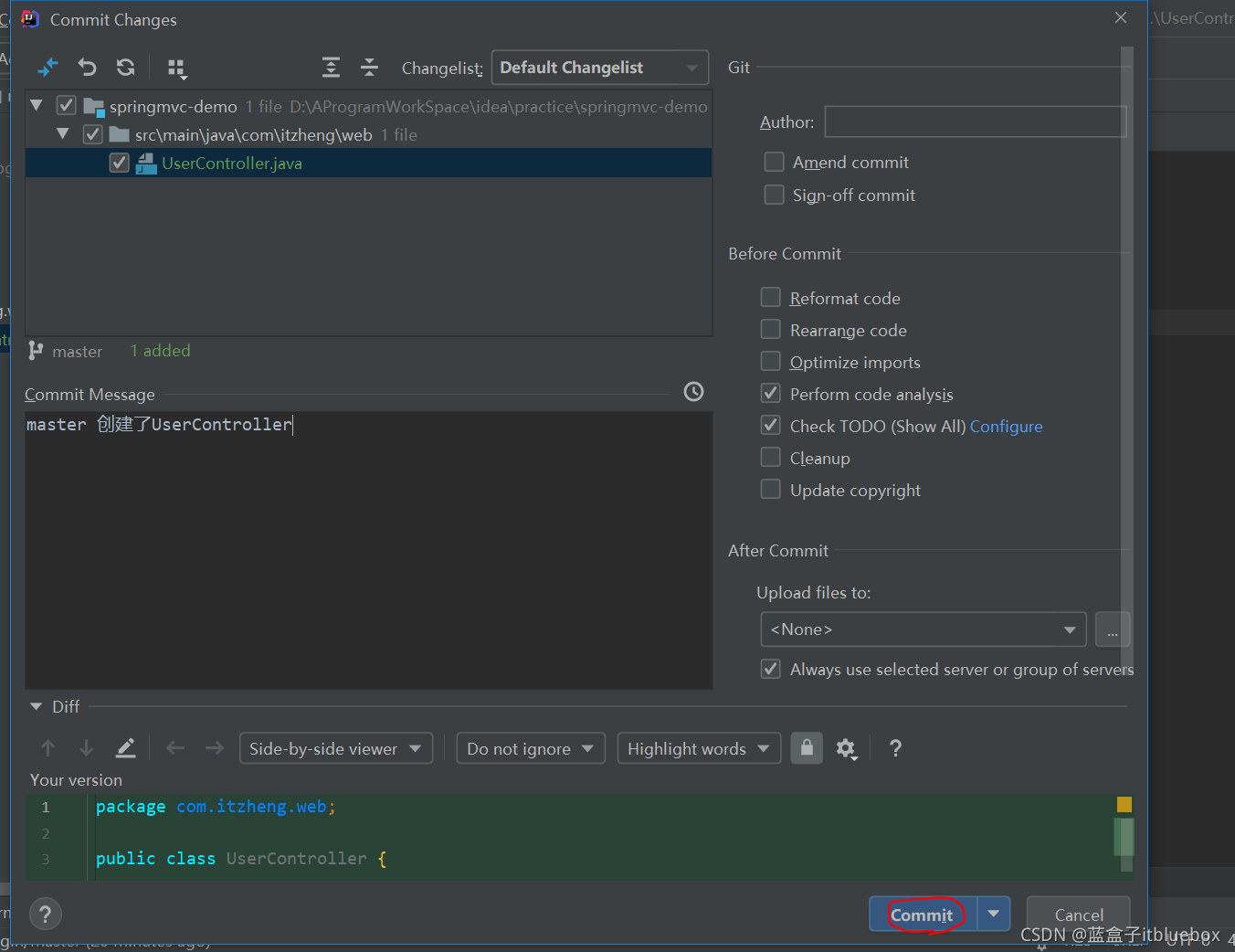Screen dimensions: 1235x952
Task: Enable Rearrange code option
Action: (771, 330)
